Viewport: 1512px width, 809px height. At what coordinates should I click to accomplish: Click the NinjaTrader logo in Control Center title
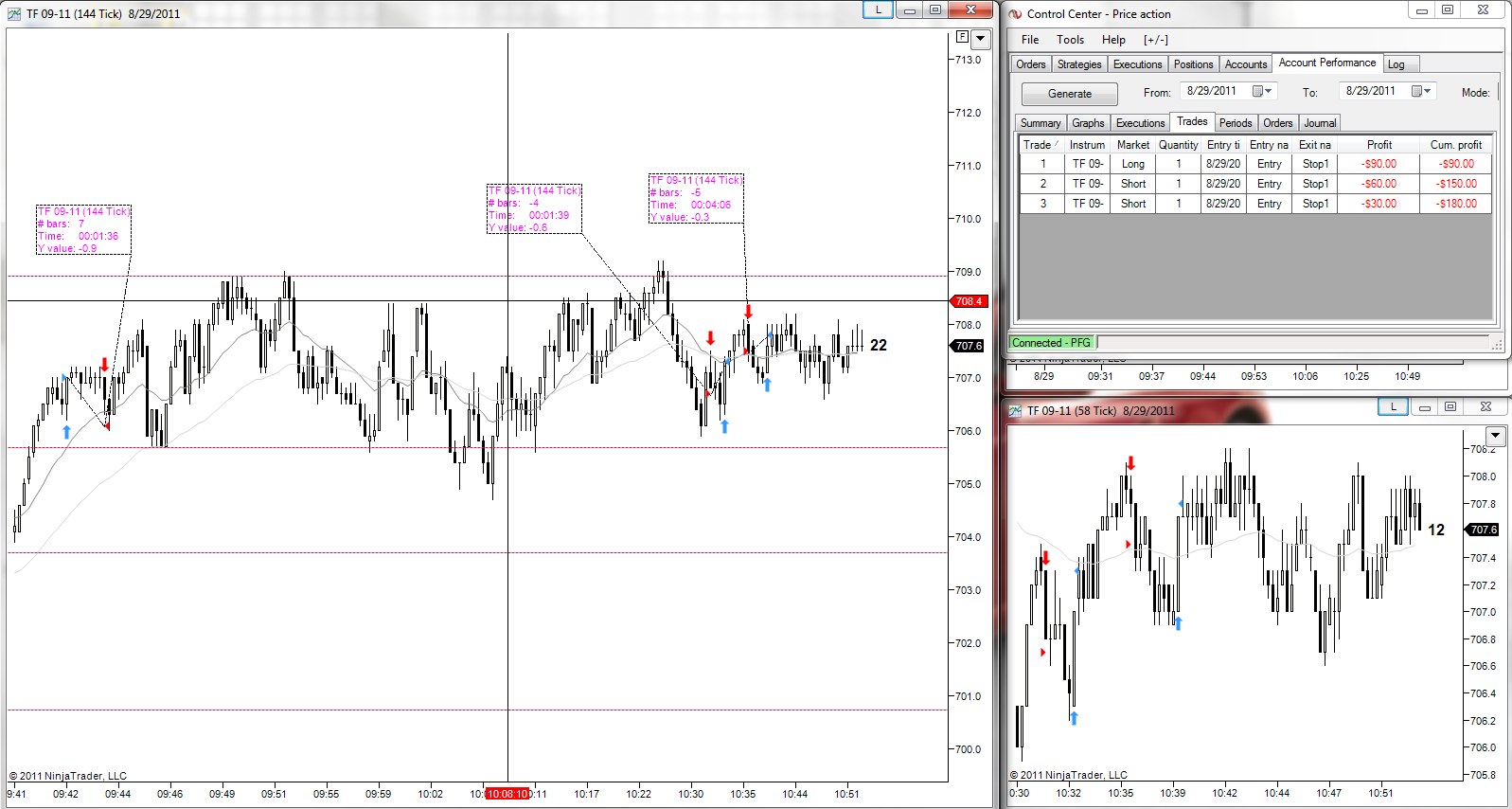point(1015,14)
